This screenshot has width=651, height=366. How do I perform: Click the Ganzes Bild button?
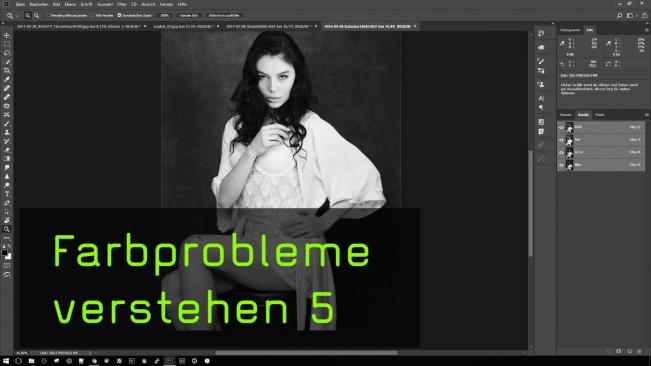[x=189, y=15]
